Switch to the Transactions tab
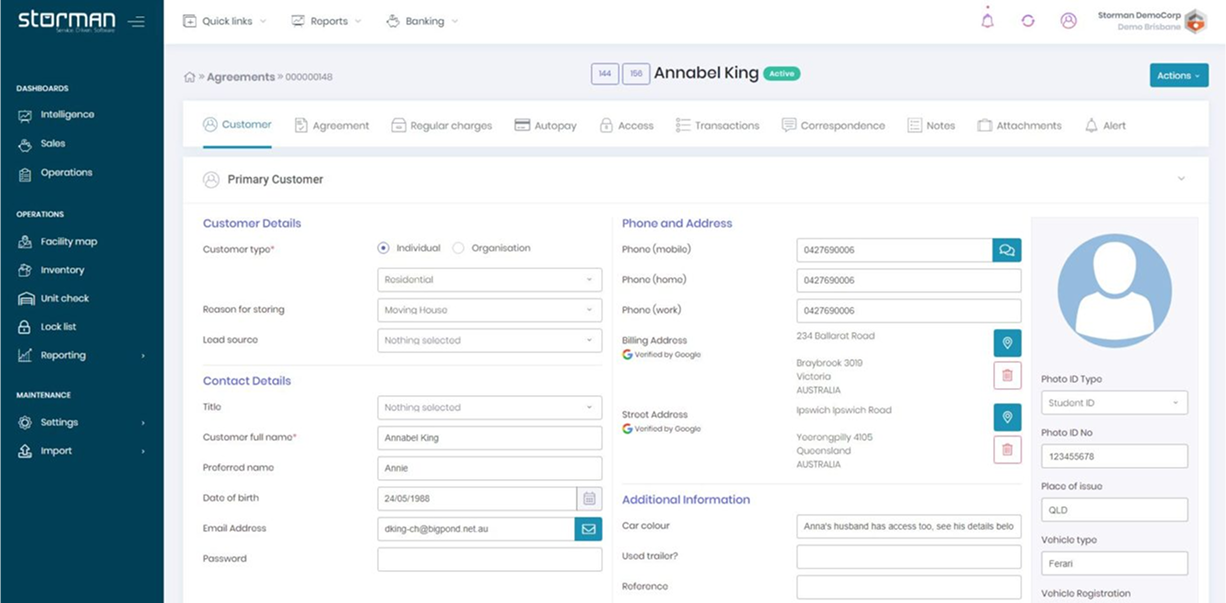 coord(717,126)
